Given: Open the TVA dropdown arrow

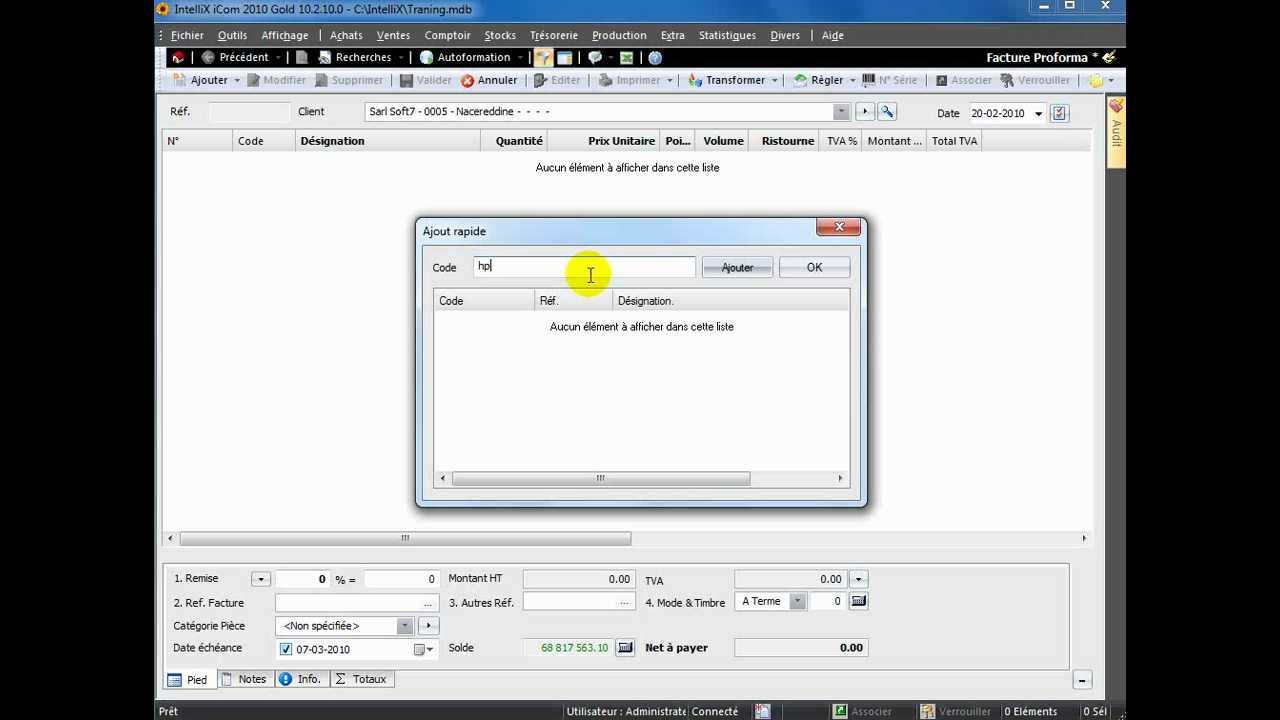Looking at the screenshot, I should pos(858,579).
